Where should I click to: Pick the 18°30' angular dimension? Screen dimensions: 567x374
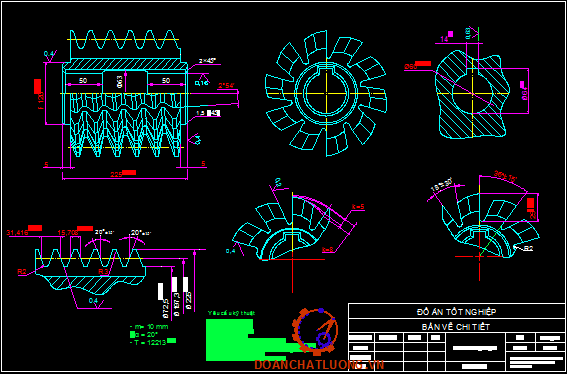442,188
